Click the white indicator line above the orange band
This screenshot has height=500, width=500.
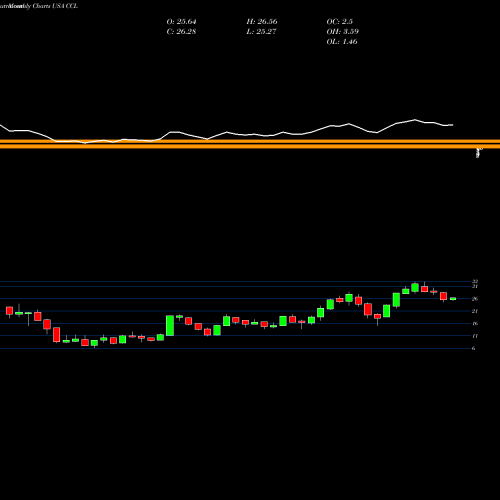(x=227, y=133)
